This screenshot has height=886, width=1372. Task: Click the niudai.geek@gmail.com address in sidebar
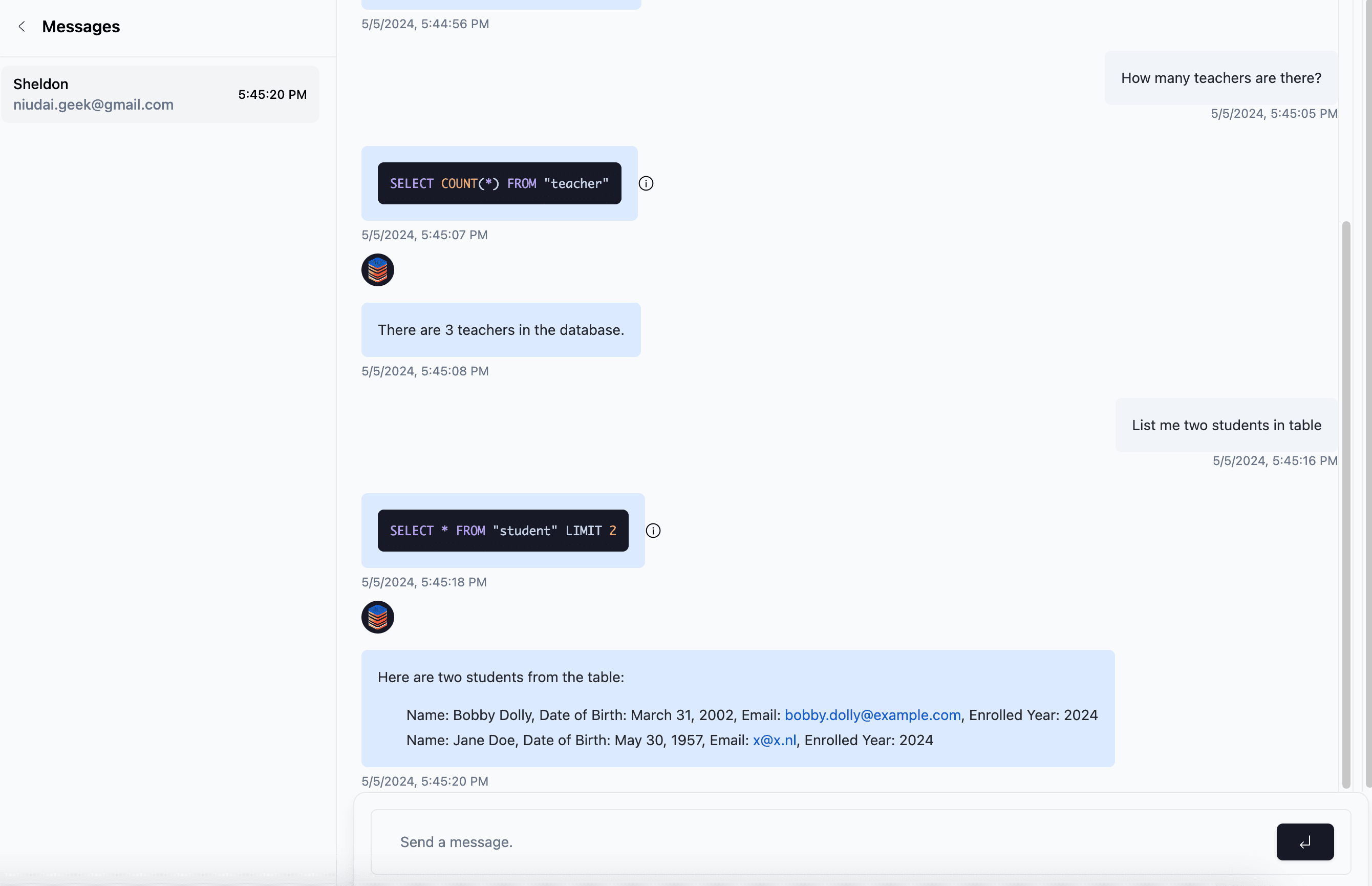pyautogui.click(x=93, y=104)
